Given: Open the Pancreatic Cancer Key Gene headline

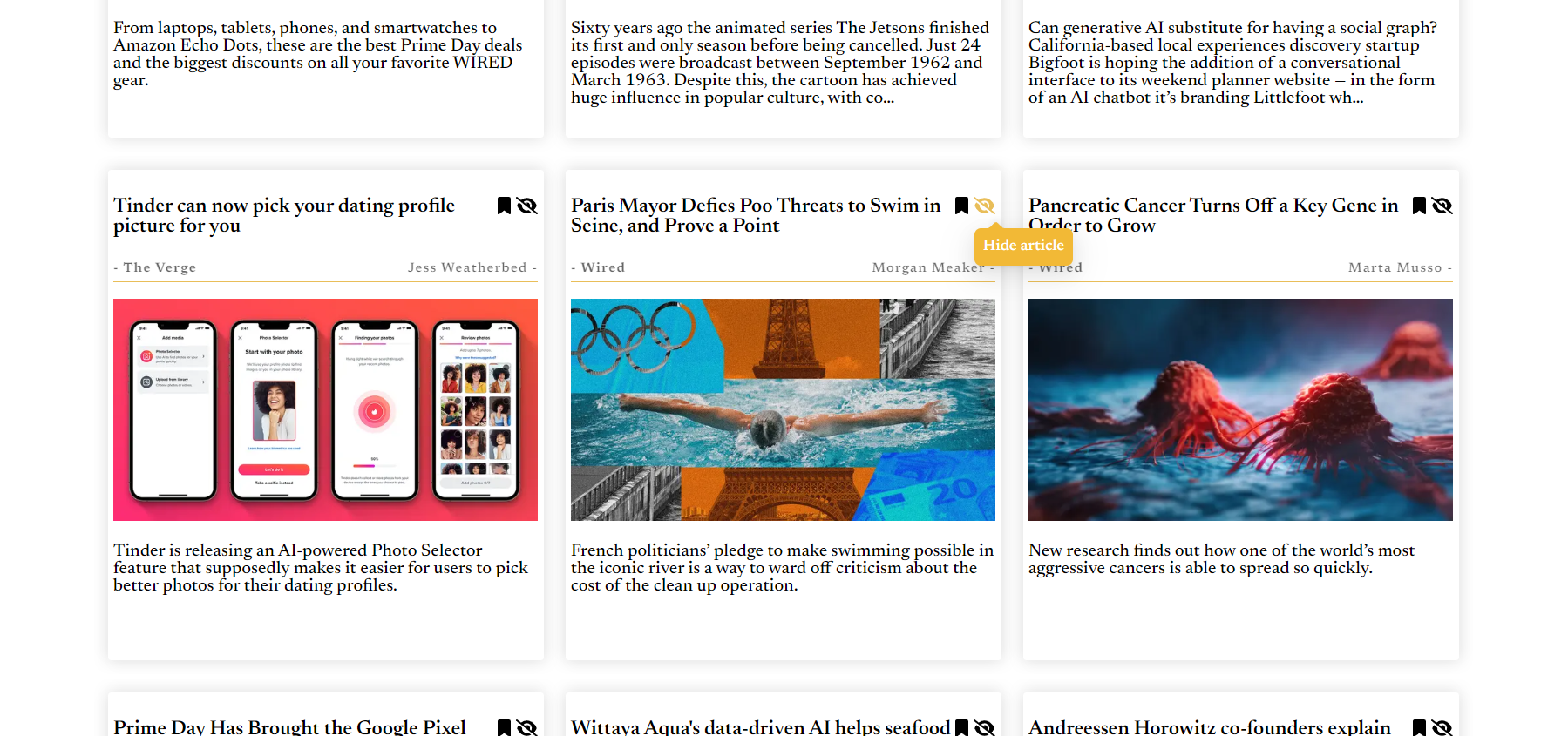Looking at the screenshot, I should (1213, 215).
